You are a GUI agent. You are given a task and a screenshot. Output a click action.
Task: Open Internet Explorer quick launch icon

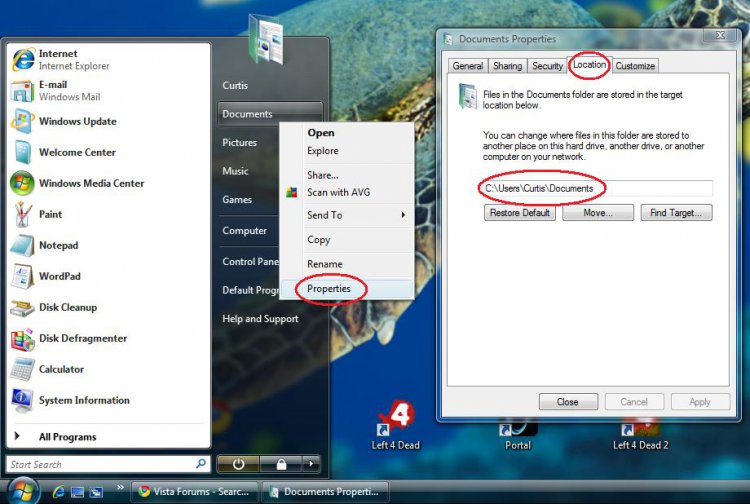59,492
